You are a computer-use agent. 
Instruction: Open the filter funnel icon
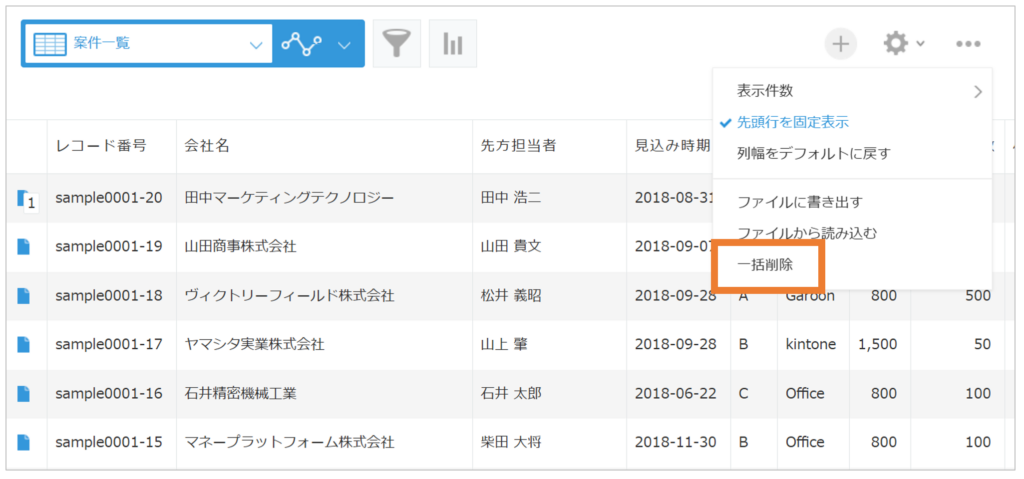coord(396,44)
